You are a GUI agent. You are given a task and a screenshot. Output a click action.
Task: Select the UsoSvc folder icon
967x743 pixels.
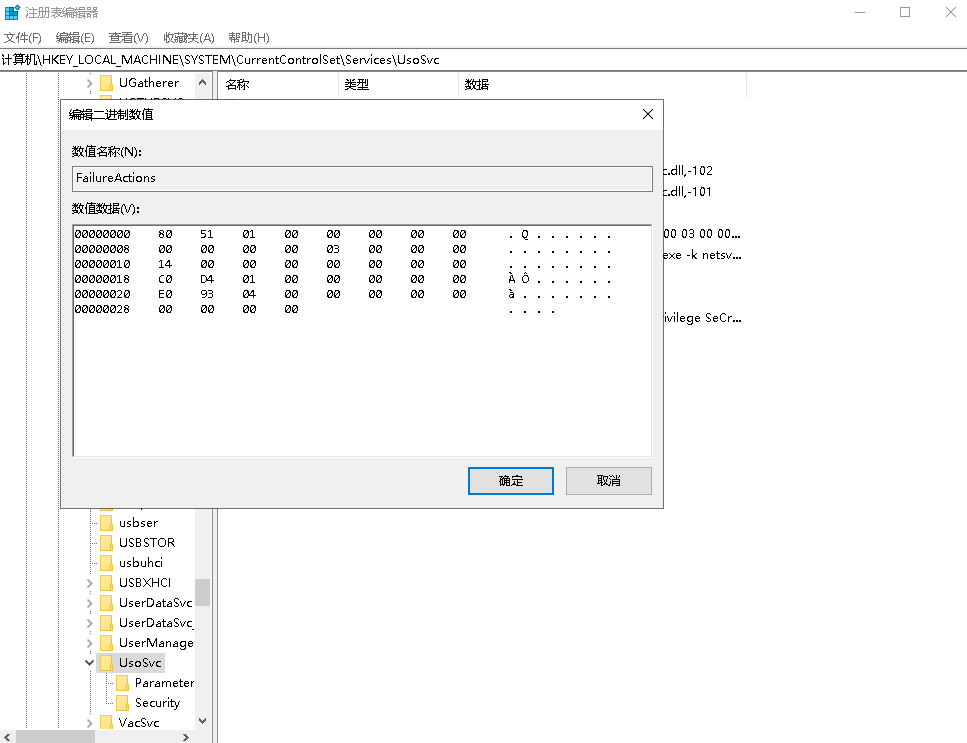click(x=107, y=663)
